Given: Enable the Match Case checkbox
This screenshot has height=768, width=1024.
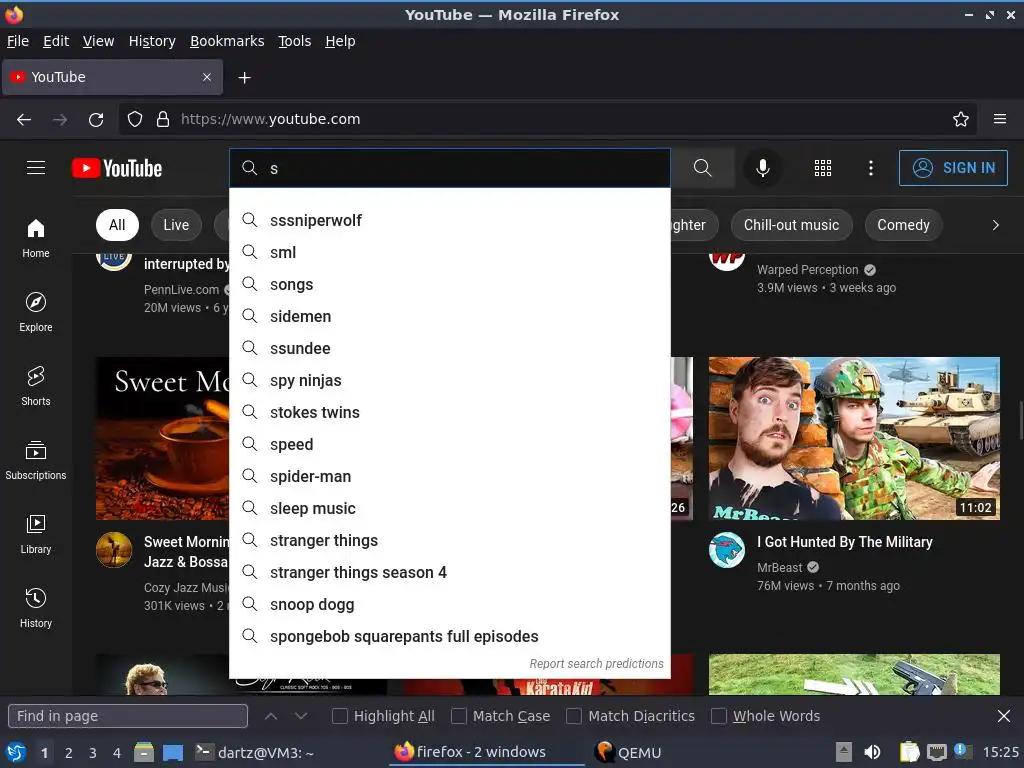Looking at the screenshot, I should point(459,716).
